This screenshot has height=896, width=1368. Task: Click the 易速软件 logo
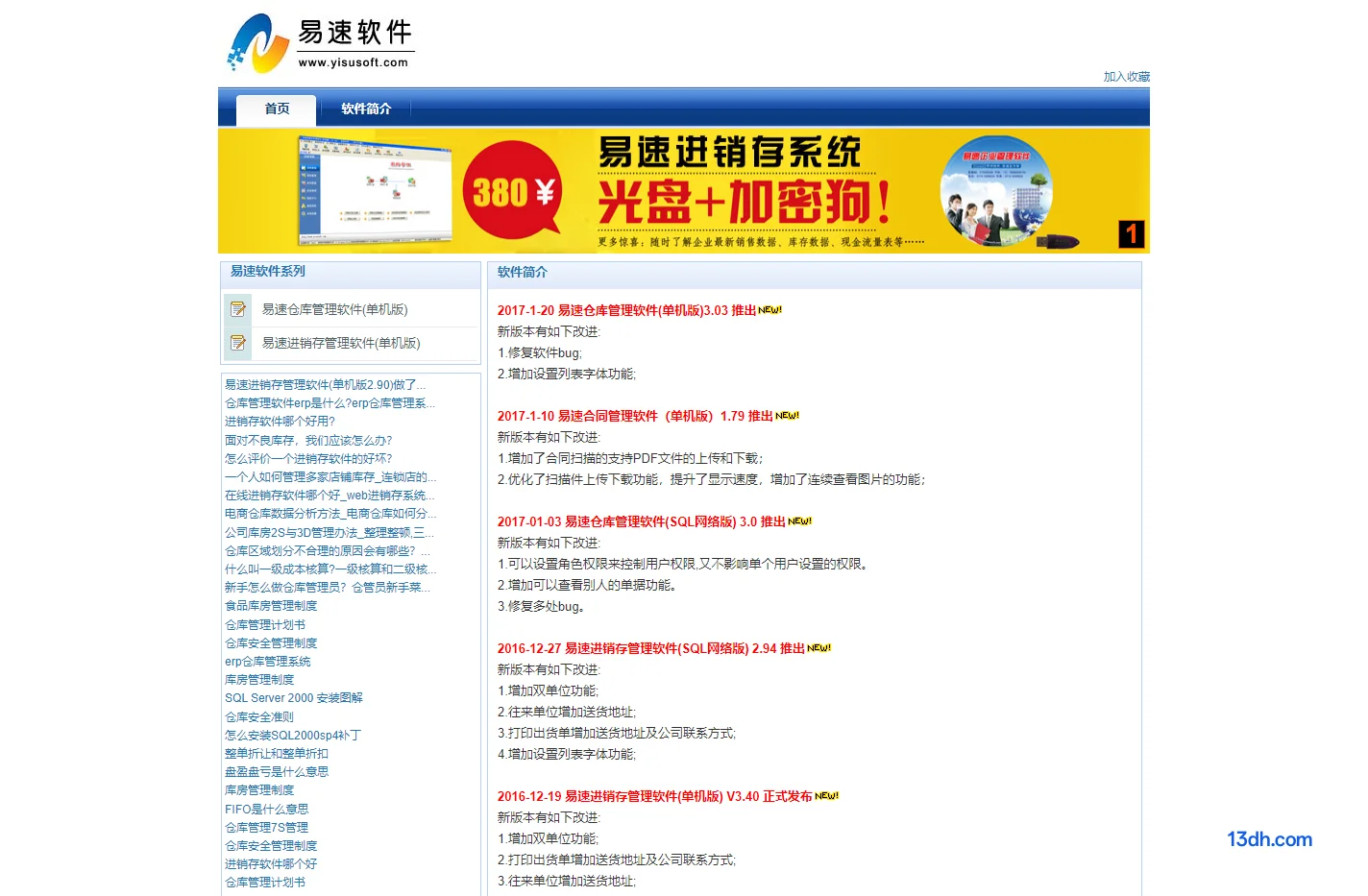[320, 42]
